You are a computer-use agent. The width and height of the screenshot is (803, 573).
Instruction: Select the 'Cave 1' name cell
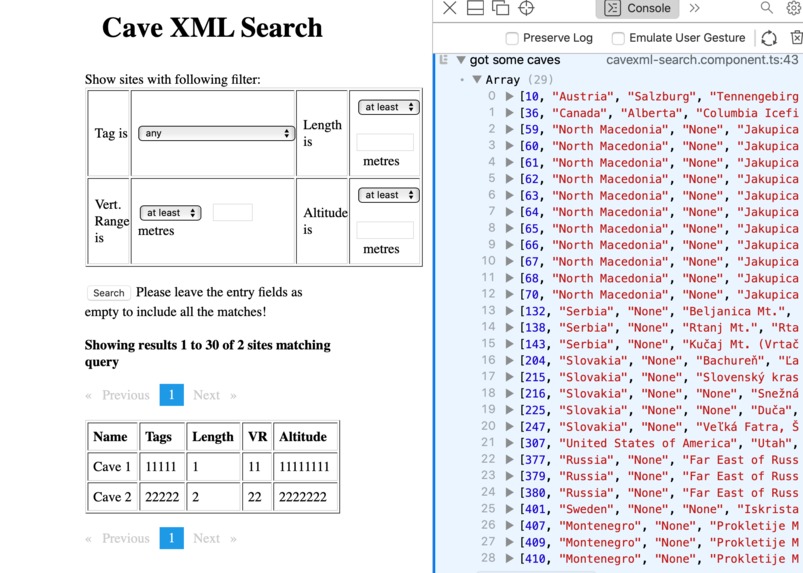(x=112, y=466)
